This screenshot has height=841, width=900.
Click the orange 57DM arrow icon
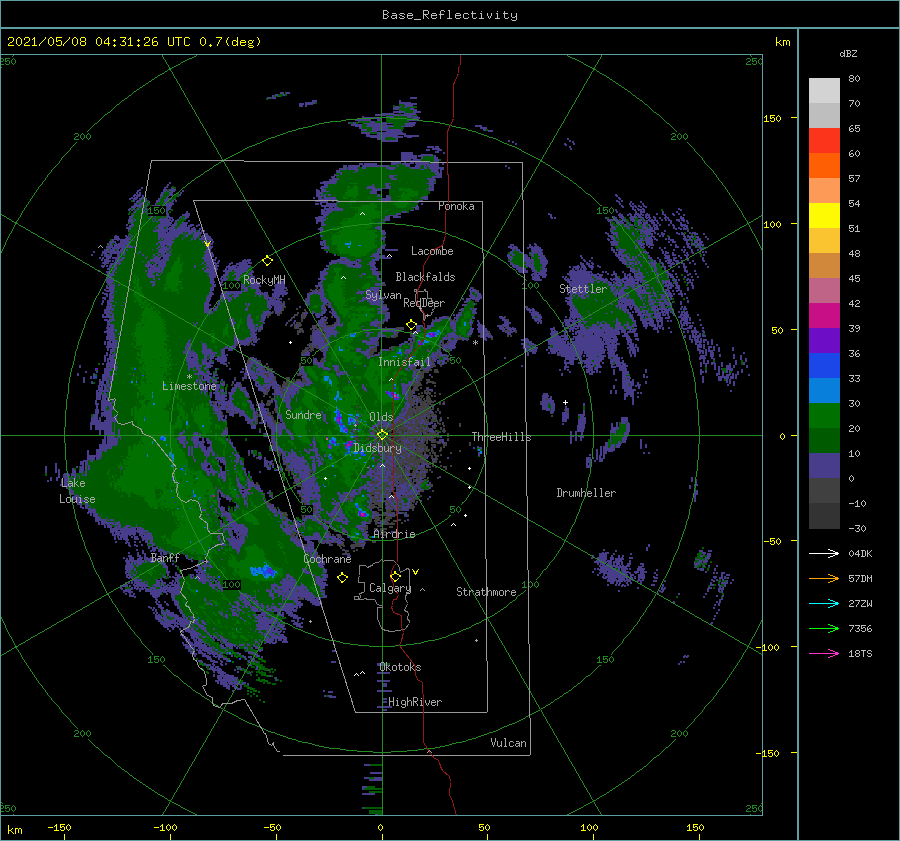pos(824,579)
